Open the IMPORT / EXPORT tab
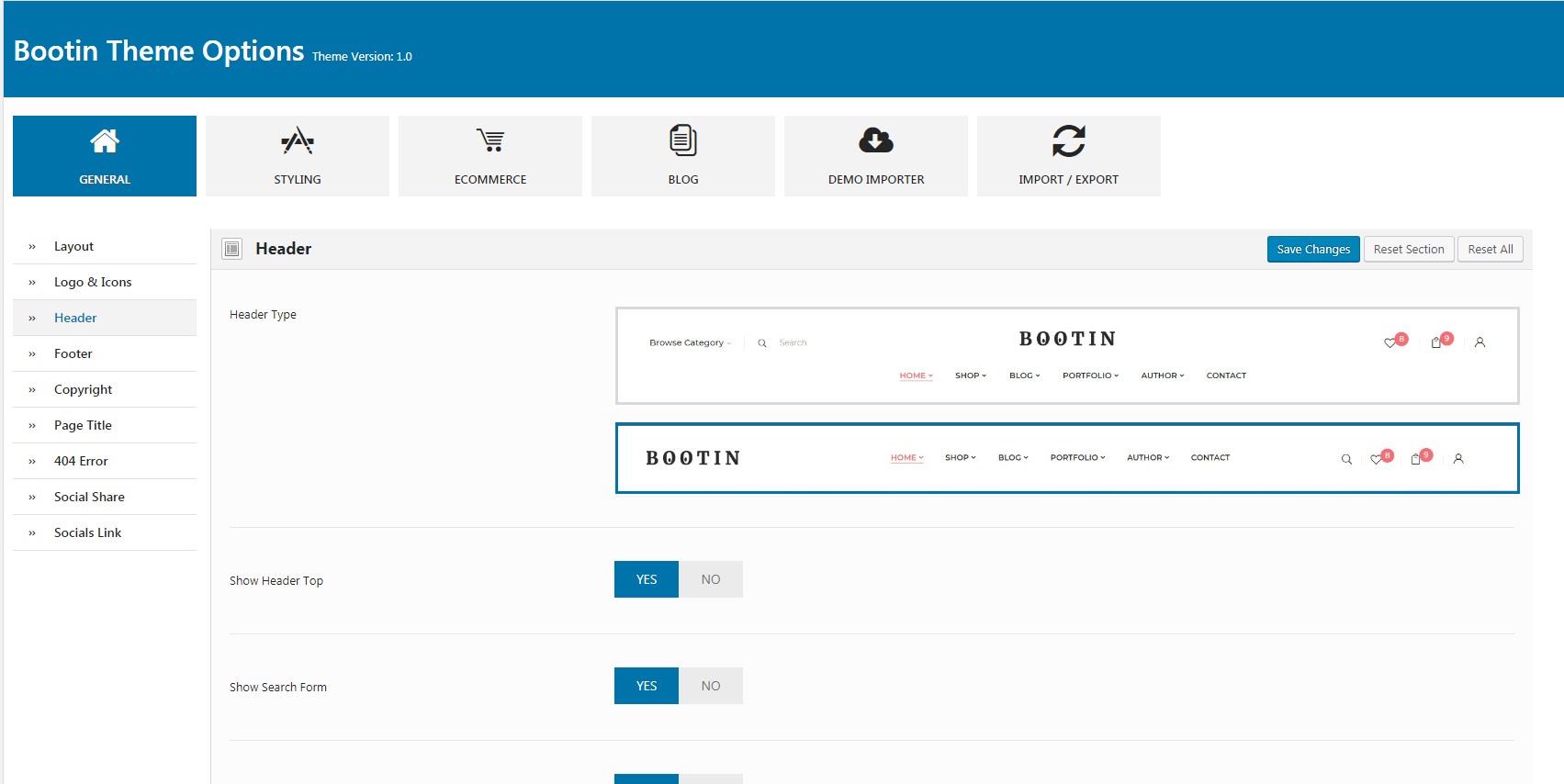The width and height of the screenshot is (1564, 784). (x=1069, y=156)
